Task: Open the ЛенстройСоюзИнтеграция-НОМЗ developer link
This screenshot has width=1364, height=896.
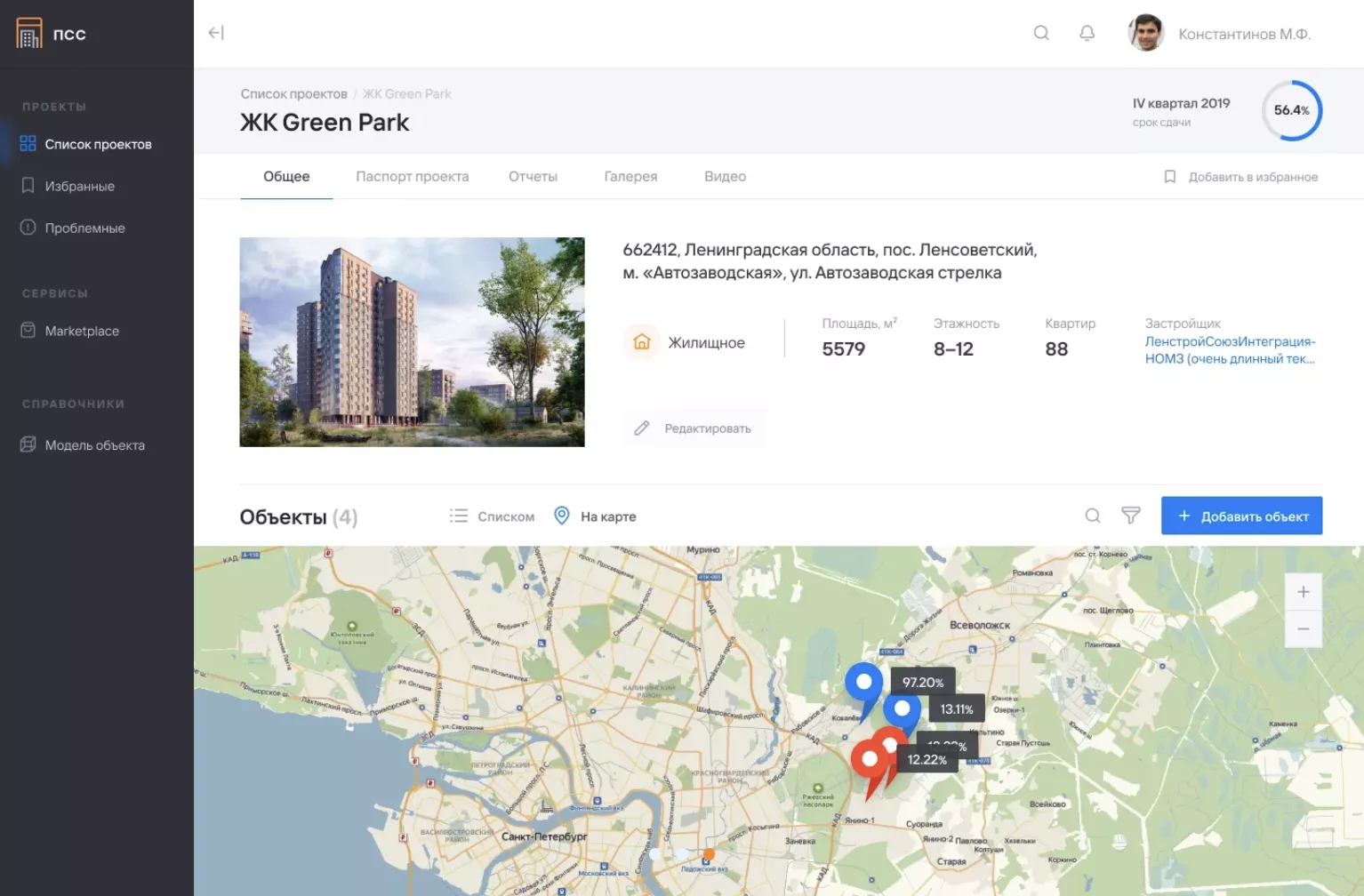Action: [x=1230, y=350]
